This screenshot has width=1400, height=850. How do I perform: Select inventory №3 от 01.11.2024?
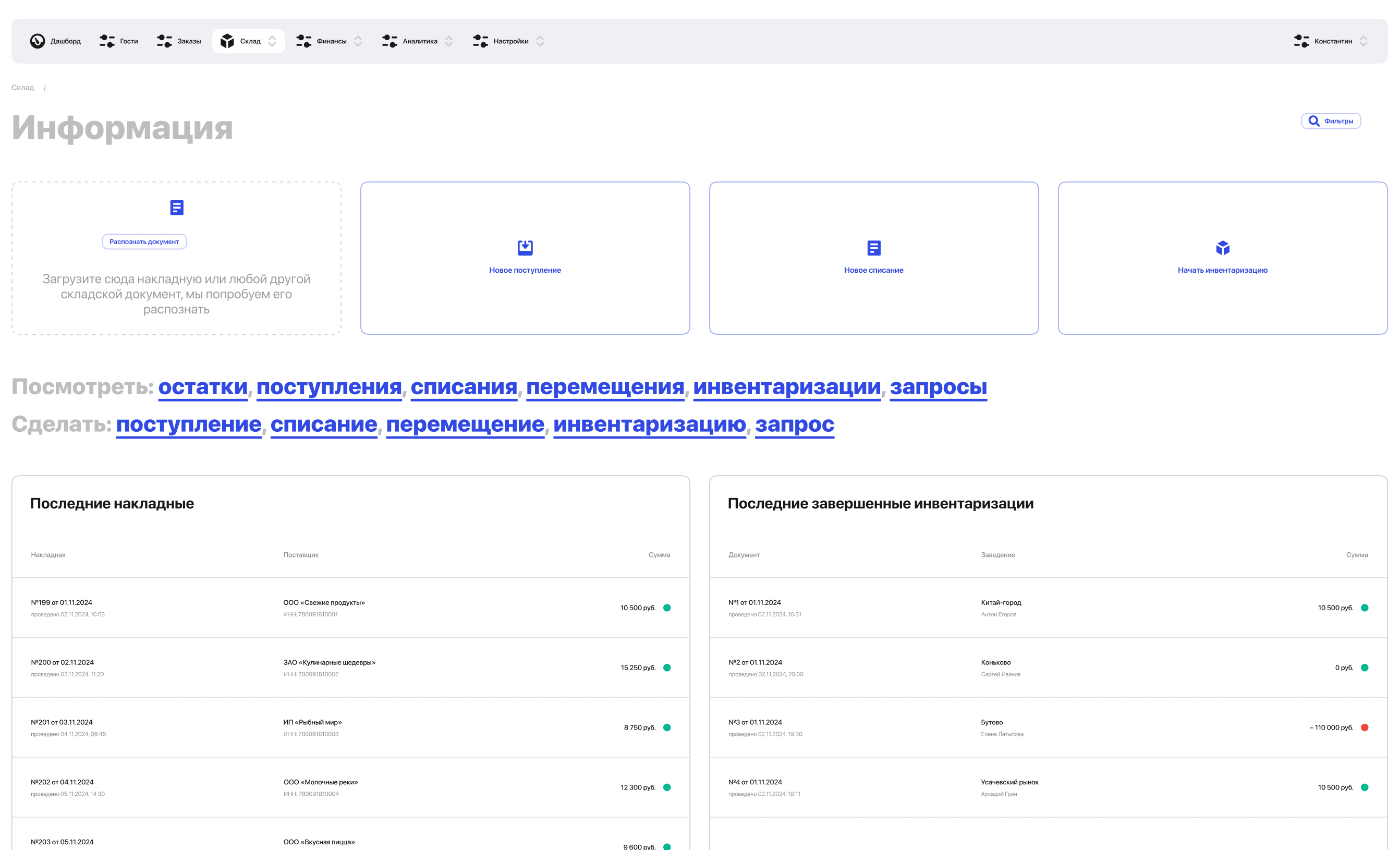point(755,722)
